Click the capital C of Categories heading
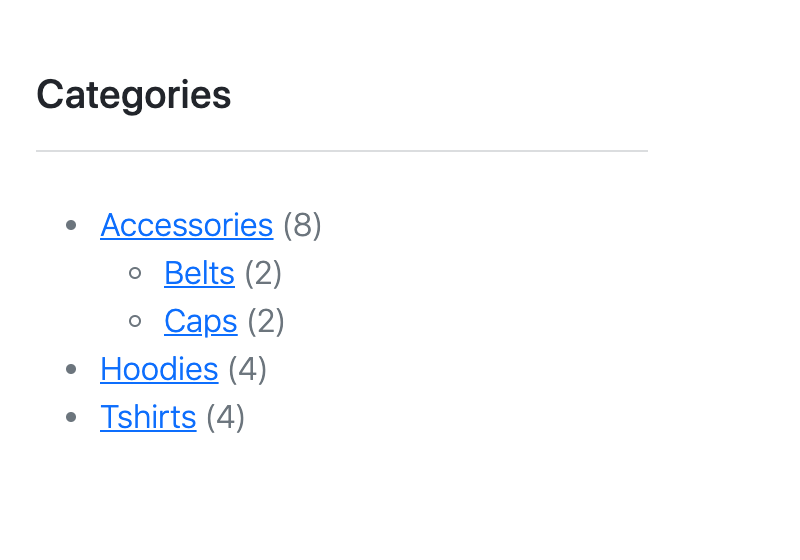The width and height of the screenshot is (800, 560). (x=49, y=95)
